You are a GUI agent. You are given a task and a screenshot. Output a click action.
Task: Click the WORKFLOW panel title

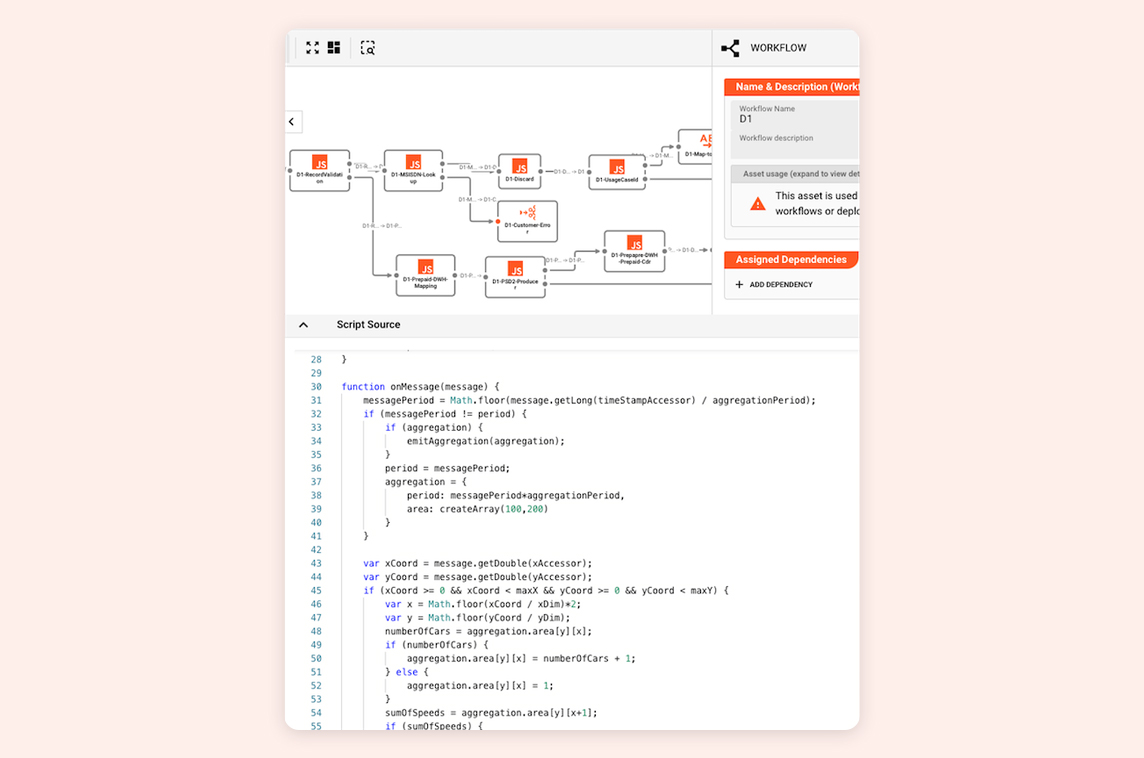(x=778, y=48)
